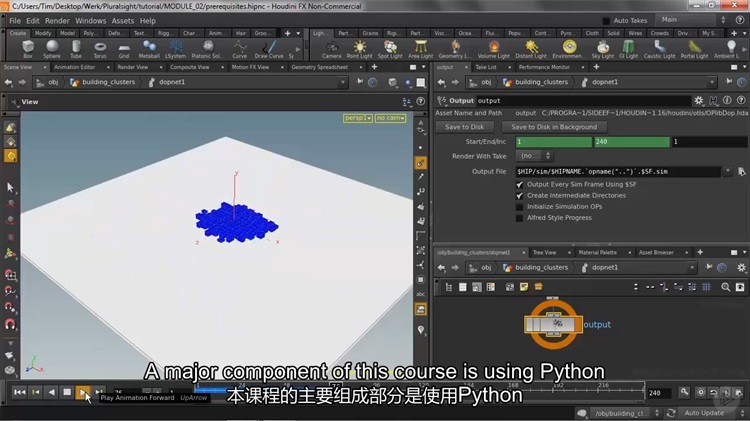750x421 pixels.
Task: Open the Main take dropdown
Action: point(692,20)
